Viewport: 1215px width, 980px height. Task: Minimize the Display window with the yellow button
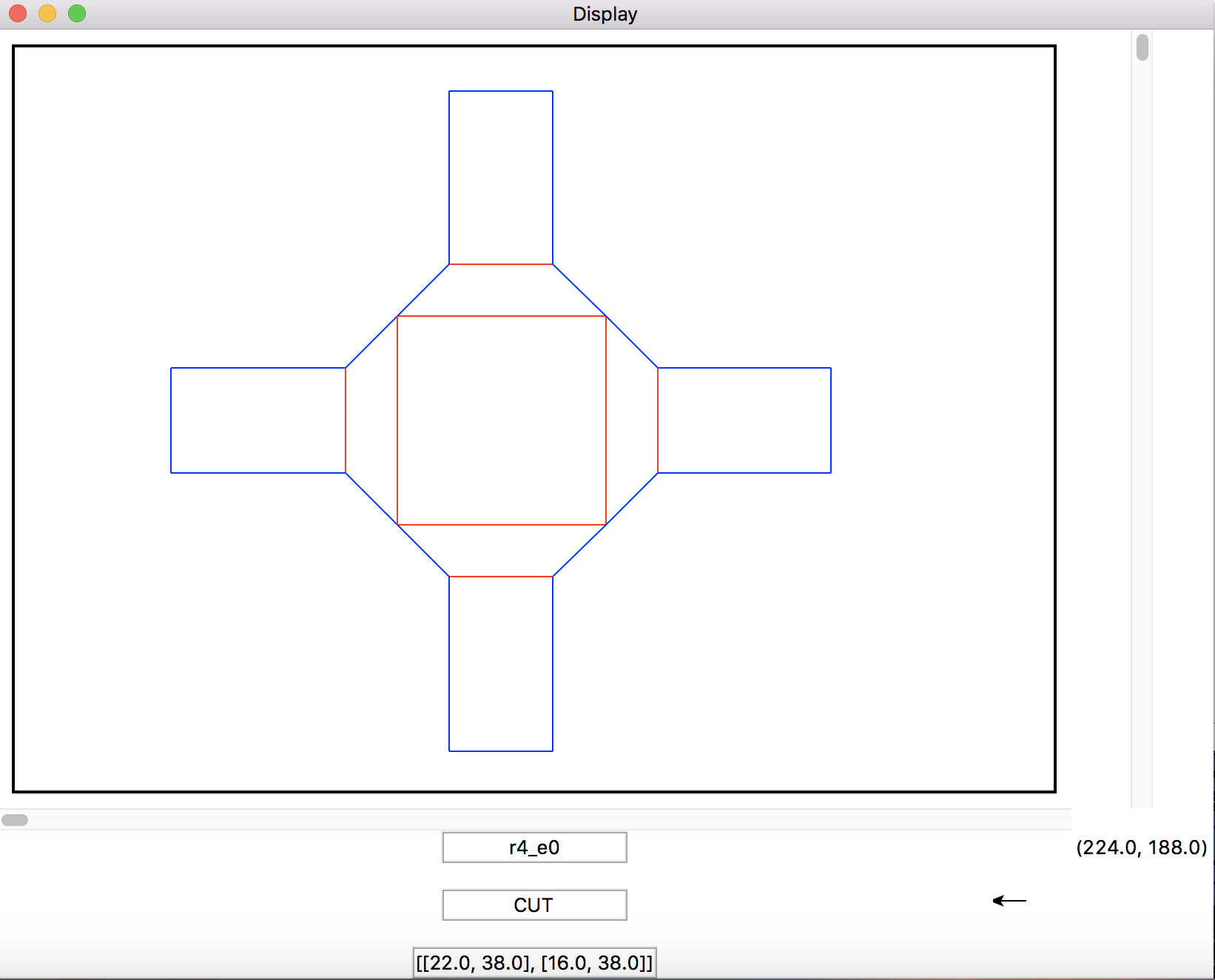click(47, 13)
